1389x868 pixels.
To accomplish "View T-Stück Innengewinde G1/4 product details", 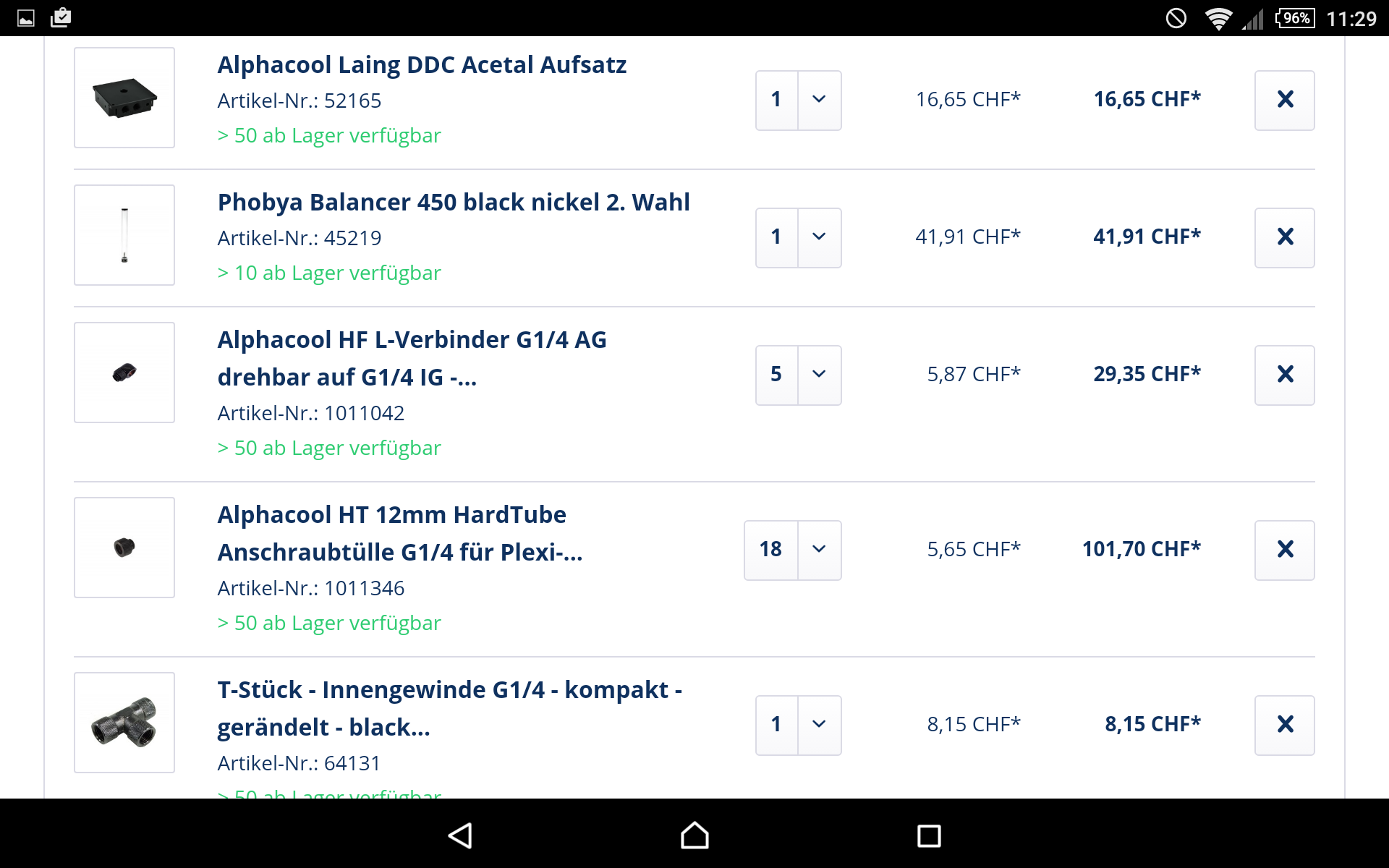I will click(449, 708).
